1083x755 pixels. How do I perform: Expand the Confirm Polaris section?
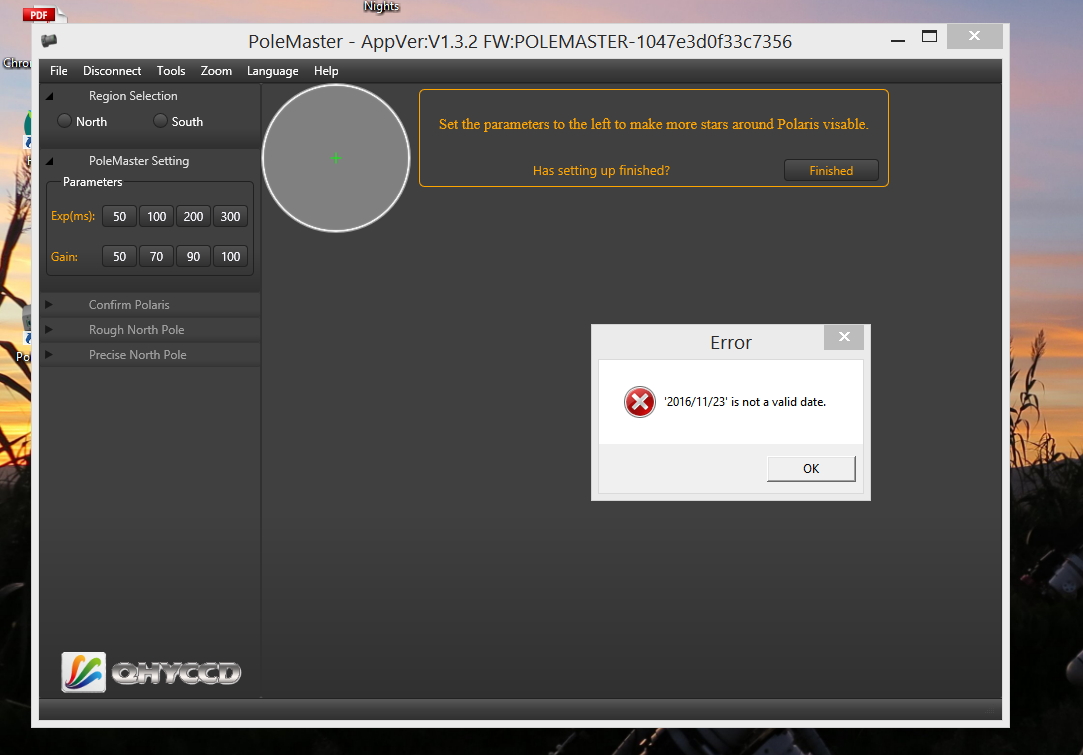pyautogui.click(x=49, y=305)
